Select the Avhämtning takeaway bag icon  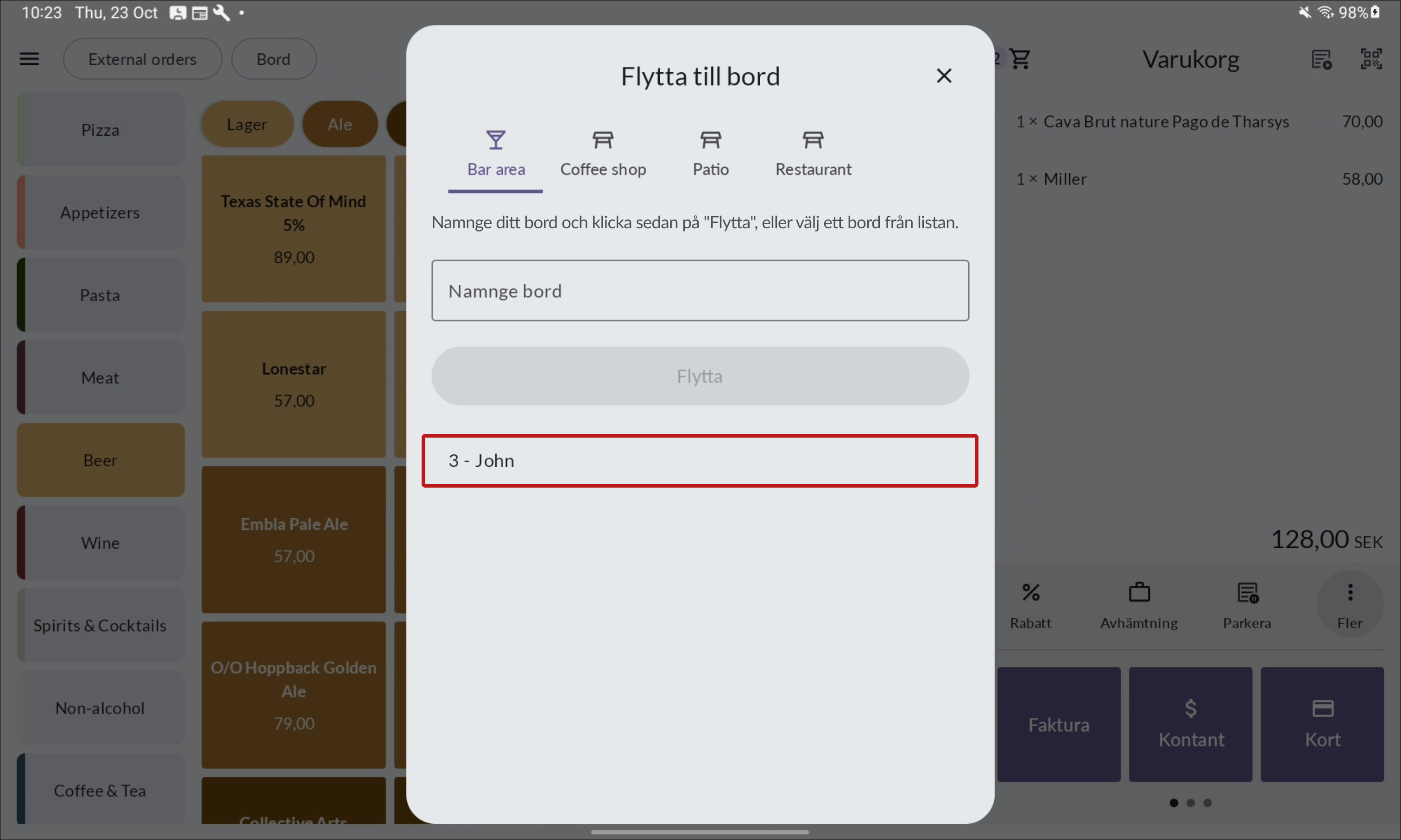click(x=1139, y=593)
